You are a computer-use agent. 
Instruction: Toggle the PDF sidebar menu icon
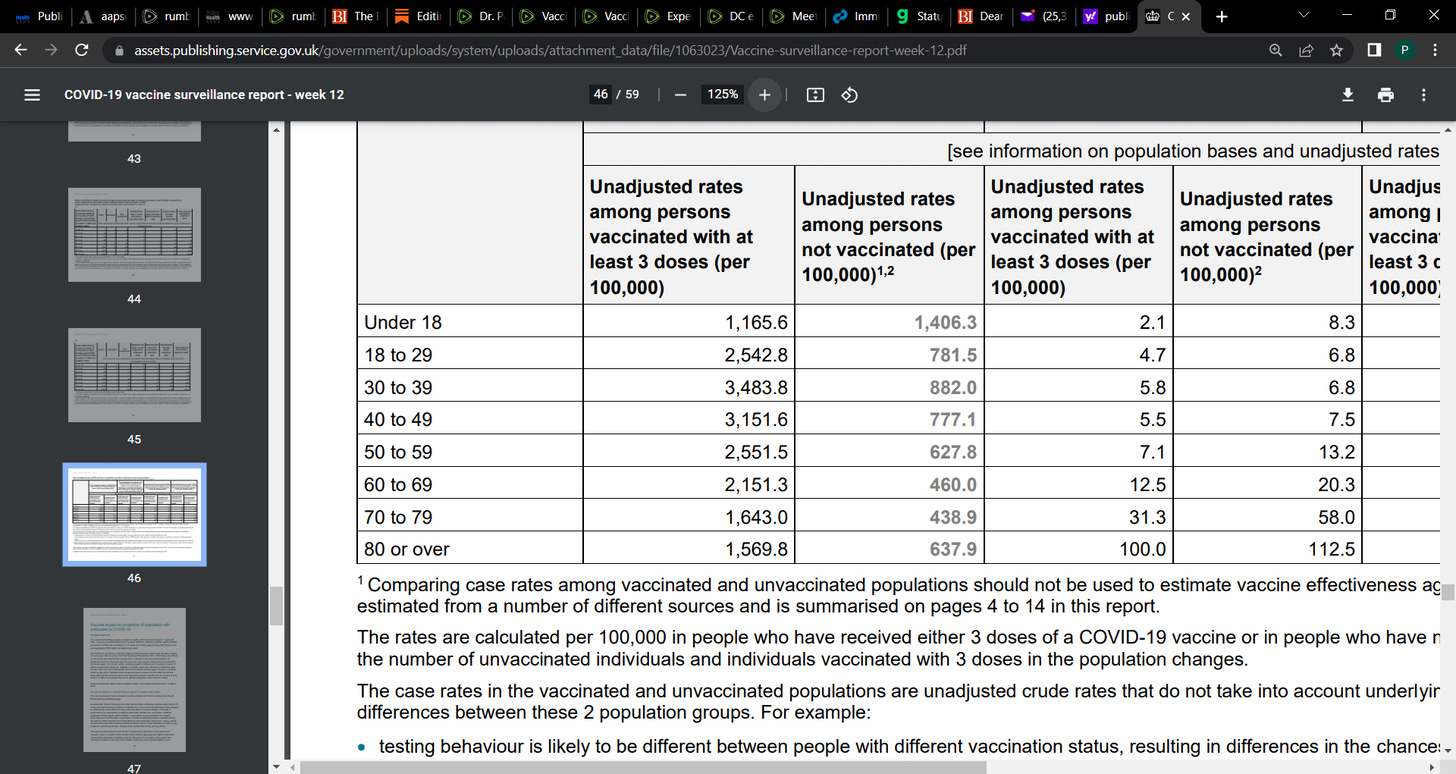point(31,95)
